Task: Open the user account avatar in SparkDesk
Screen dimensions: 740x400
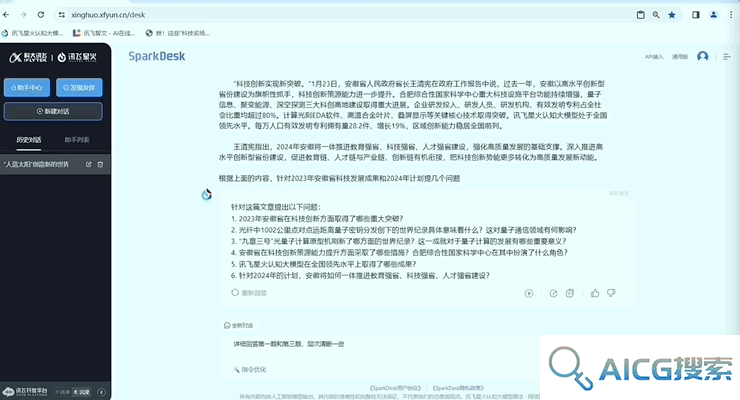Action: coord(703,57)
